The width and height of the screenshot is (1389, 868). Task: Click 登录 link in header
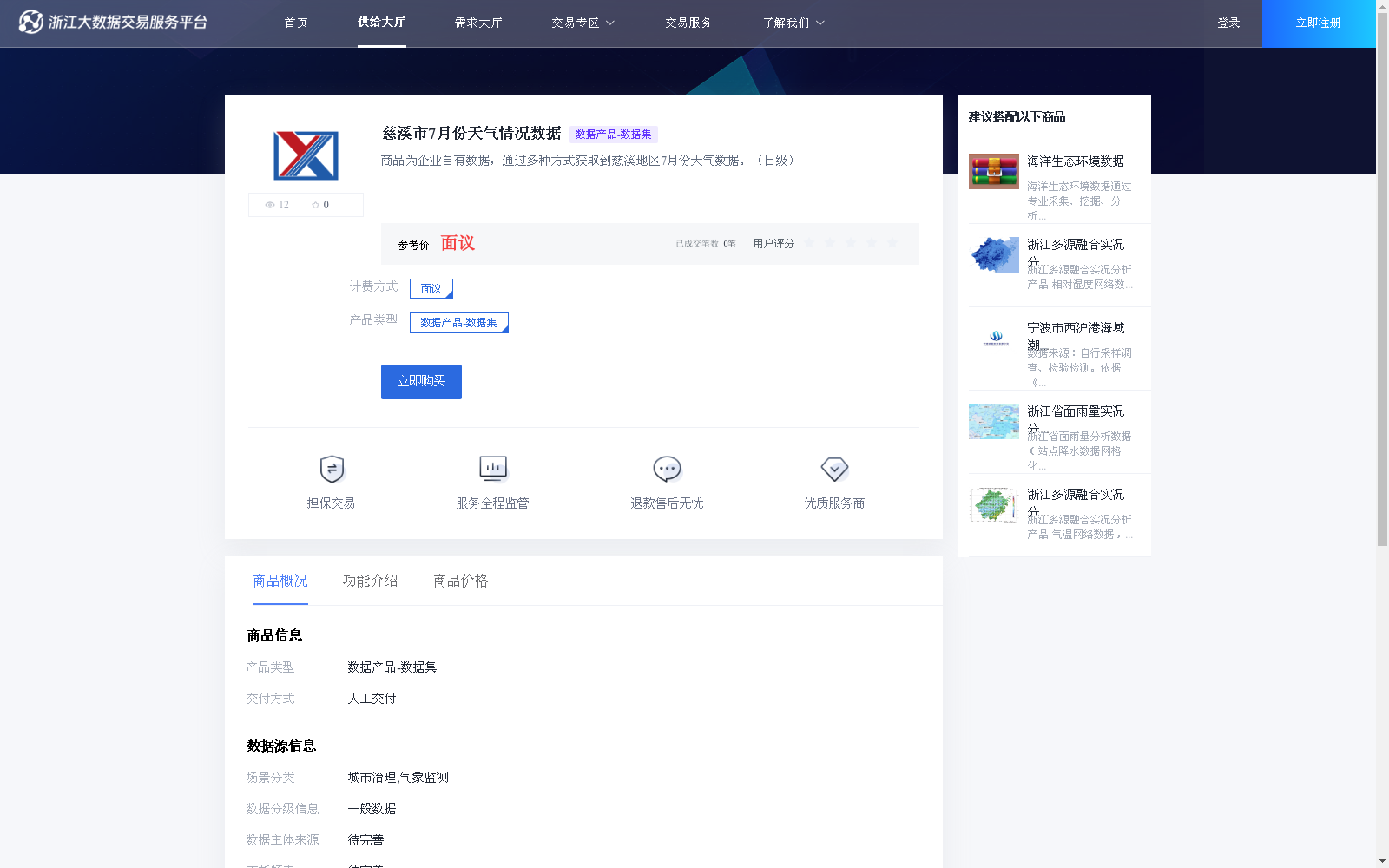tap(1228, 23)
